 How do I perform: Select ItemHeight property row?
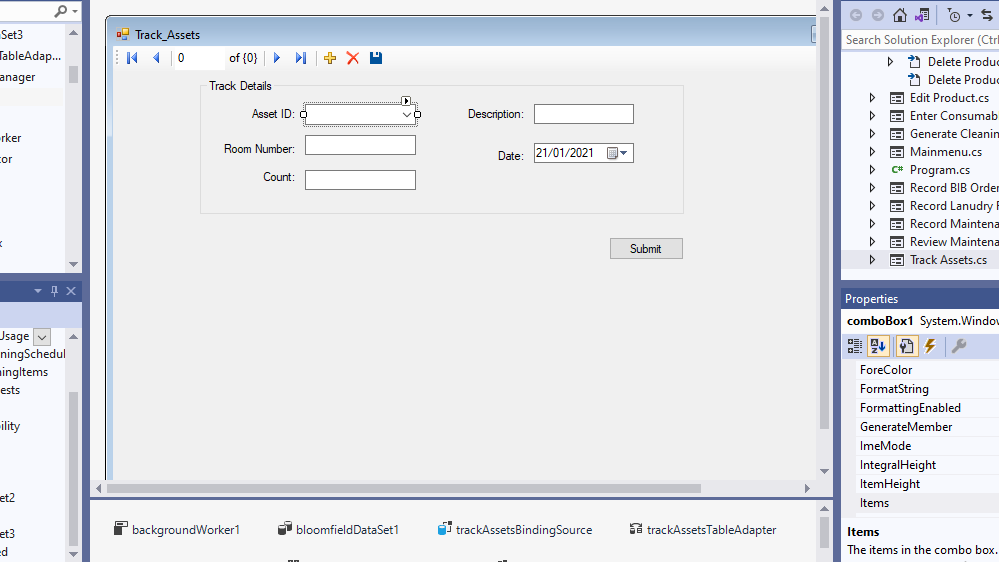click(928, 484)
